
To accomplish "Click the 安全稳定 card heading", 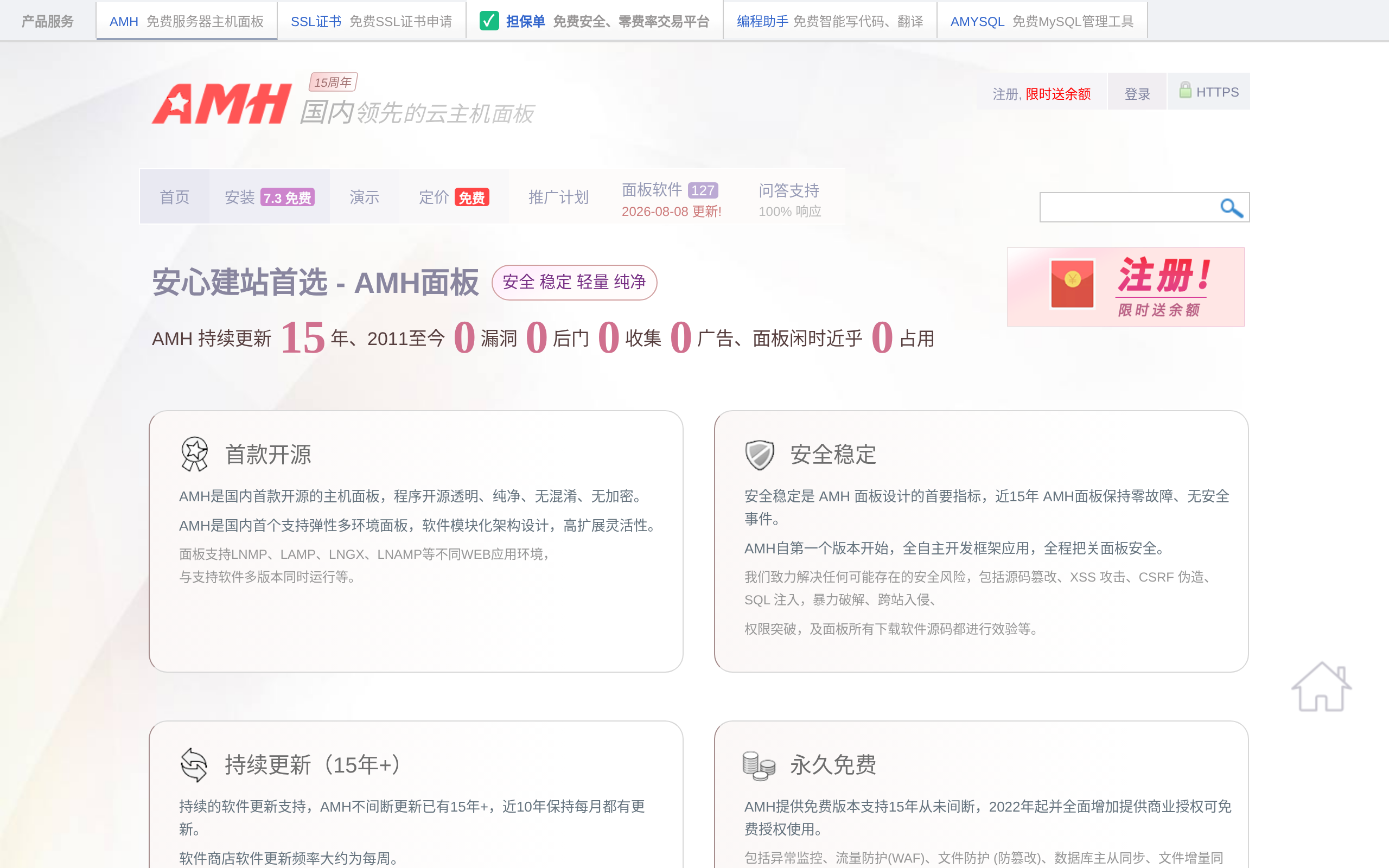I will [x=833, y=454].
